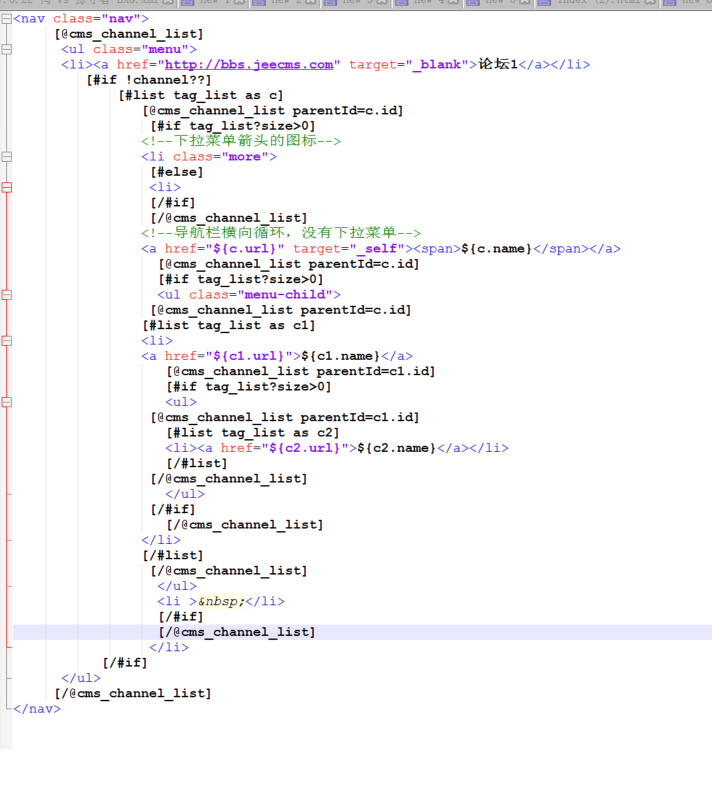The image size is (712, 800).
Task: Click the "more" class value
Action: point(245,157)
